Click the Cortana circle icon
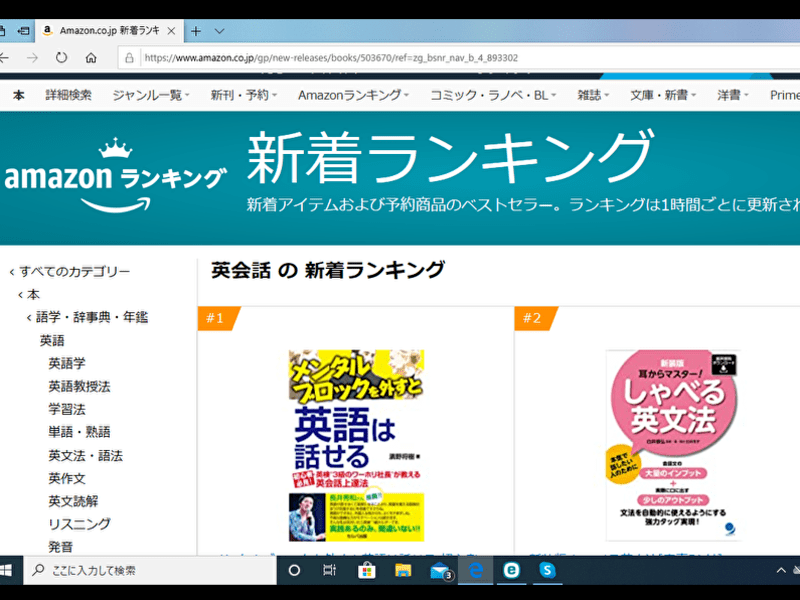Image resolution: width=800 pixels, height=600 pixels. [294, 570]
